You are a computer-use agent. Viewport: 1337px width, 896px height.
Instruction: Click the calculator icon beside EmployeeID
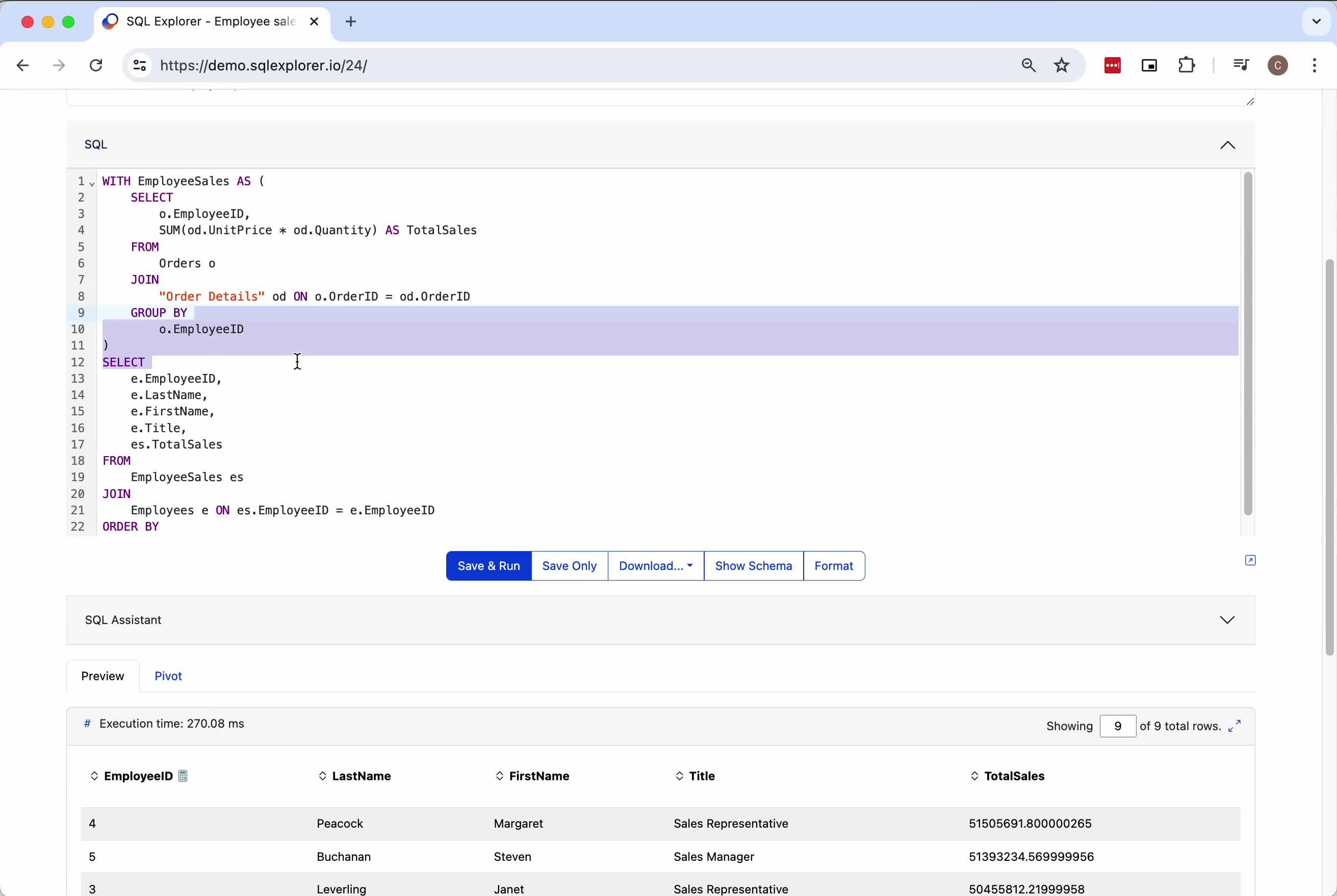[x=183, y=776]
